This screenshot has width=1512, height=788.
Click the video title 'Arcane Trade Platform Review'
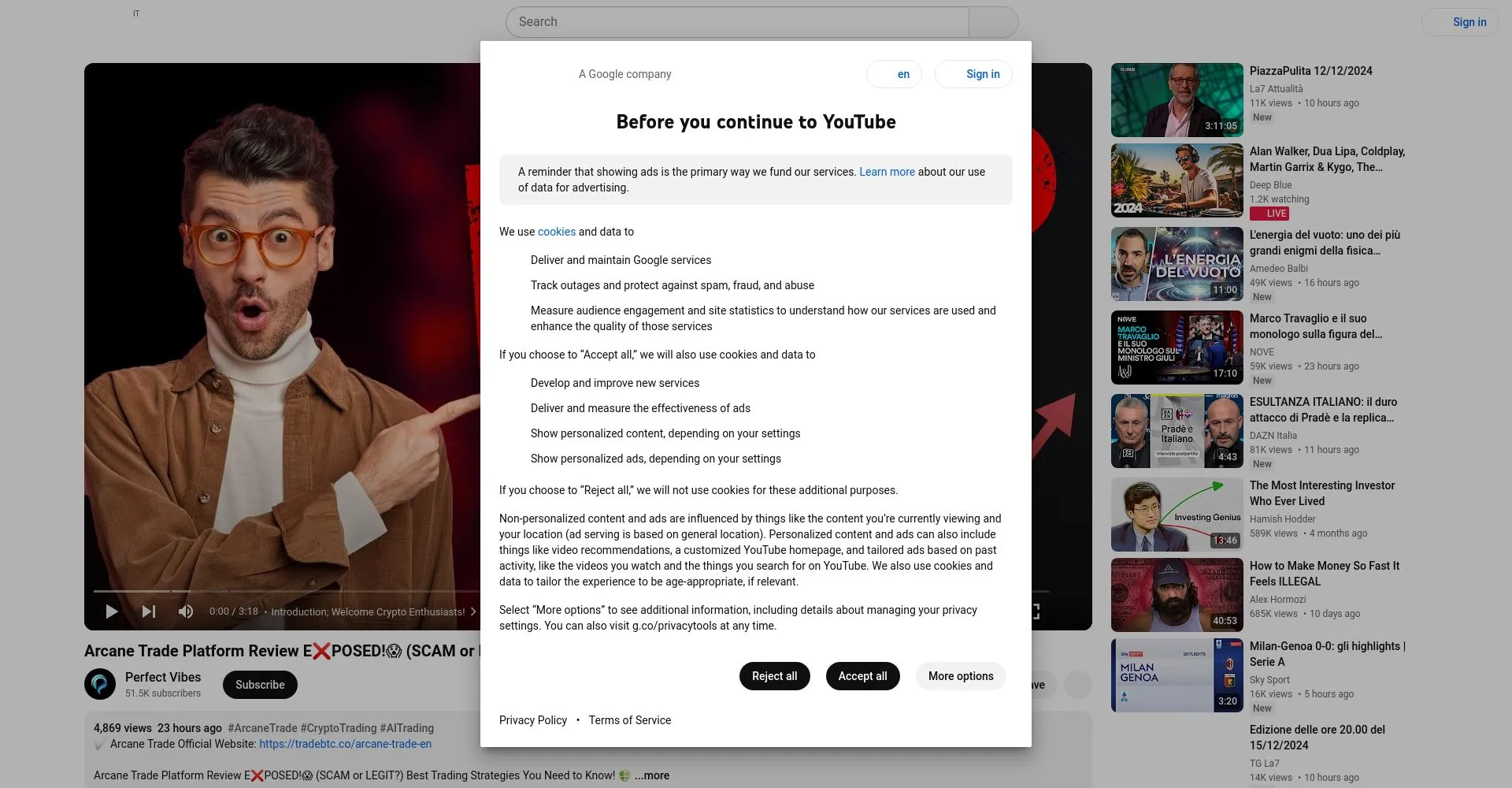[x=282, y=651]
